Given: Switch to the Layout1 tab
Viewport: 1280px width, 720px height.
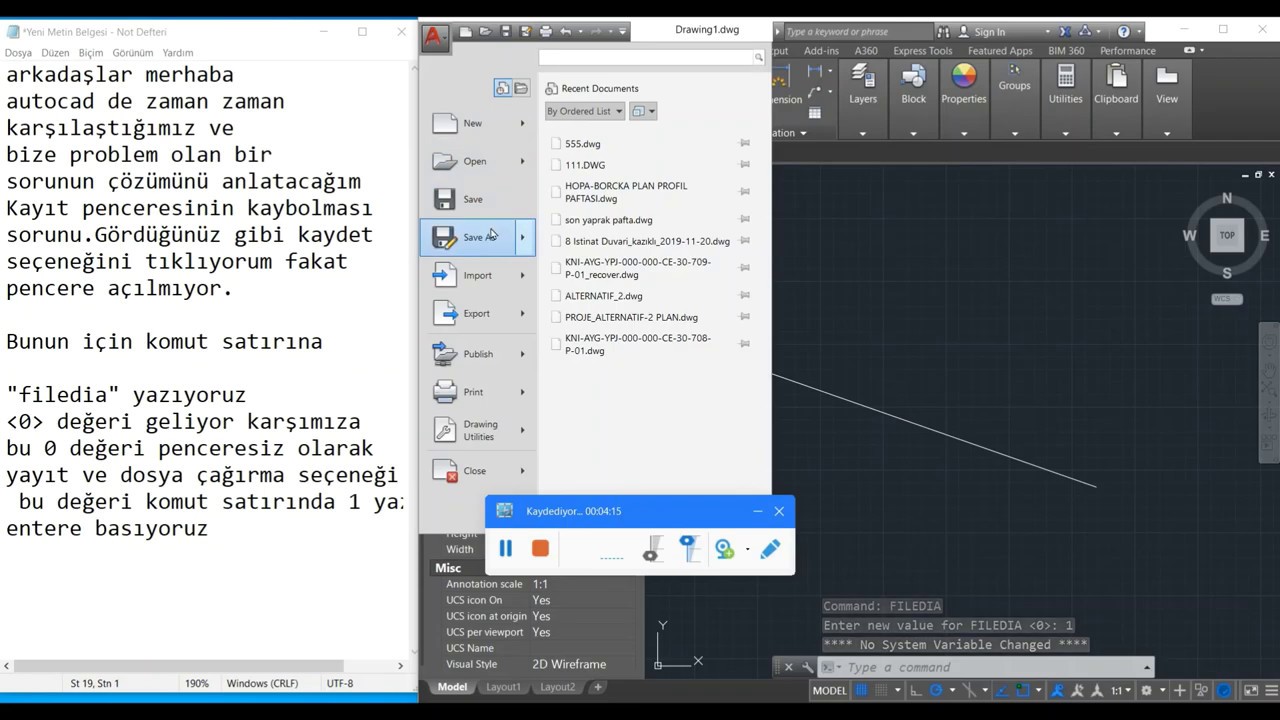Looking at the screenshot, I should tap(503, 687).
